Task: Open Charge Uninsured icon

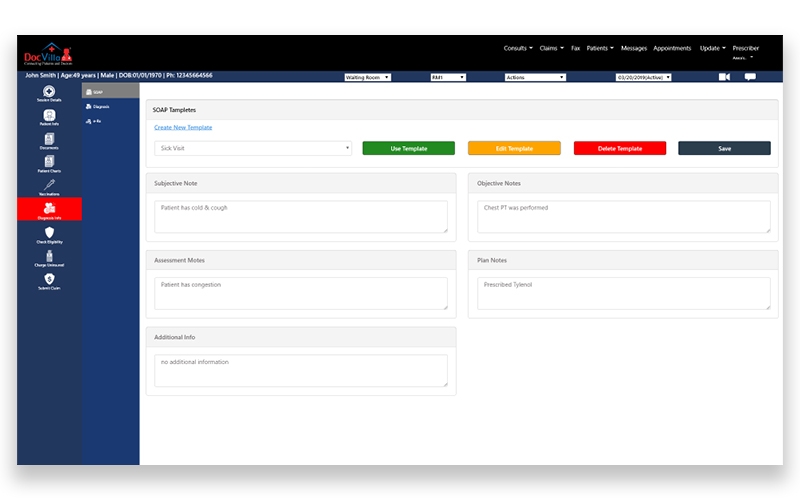Action: pyautogui.click(x=49, y=259)
